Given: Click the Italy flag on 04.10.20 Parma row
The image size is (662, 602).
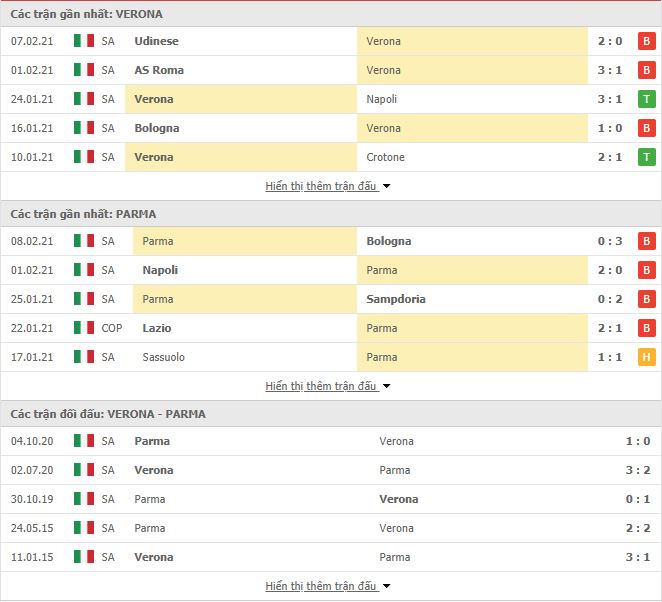Looking at the screenshot, I should [84, 441].
